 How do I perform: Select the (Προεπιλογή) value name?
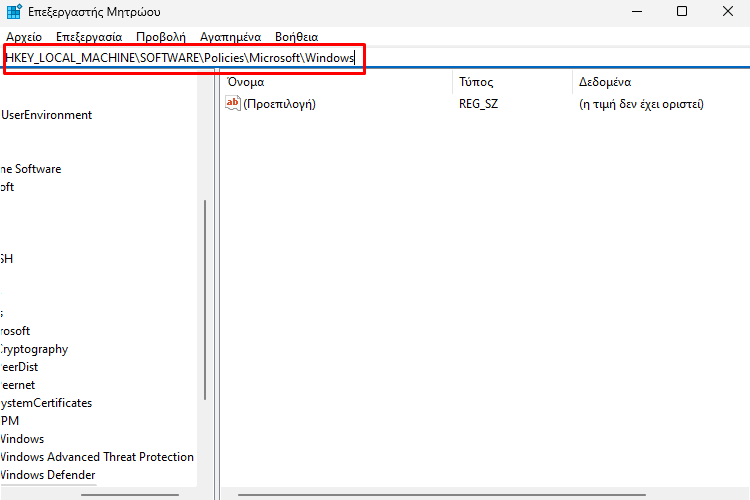[280, 104]
